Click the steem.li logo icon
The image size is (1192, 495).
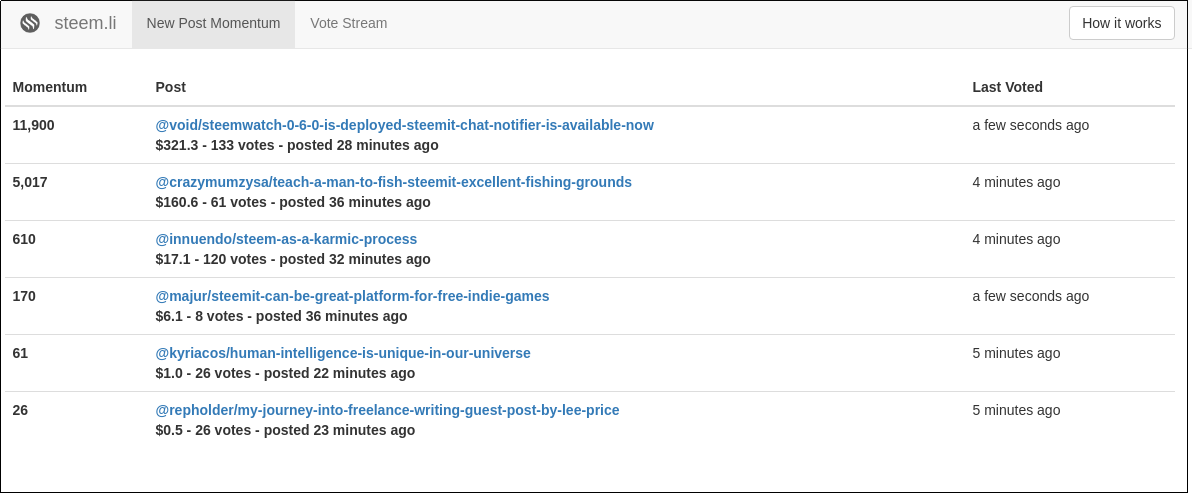click(30, 23)
